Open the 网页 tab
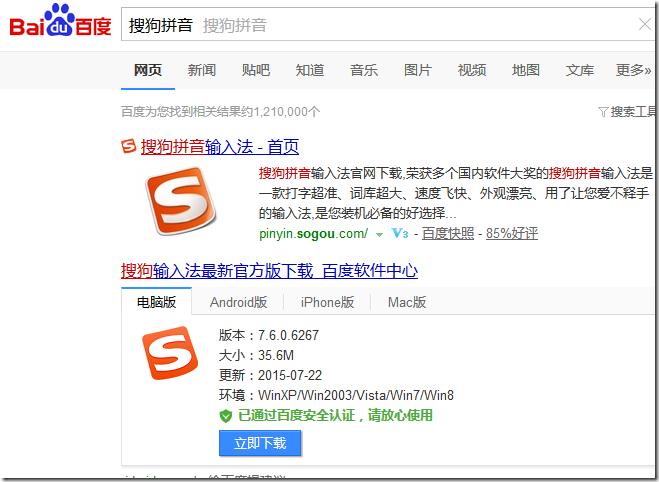 (148, 70)
